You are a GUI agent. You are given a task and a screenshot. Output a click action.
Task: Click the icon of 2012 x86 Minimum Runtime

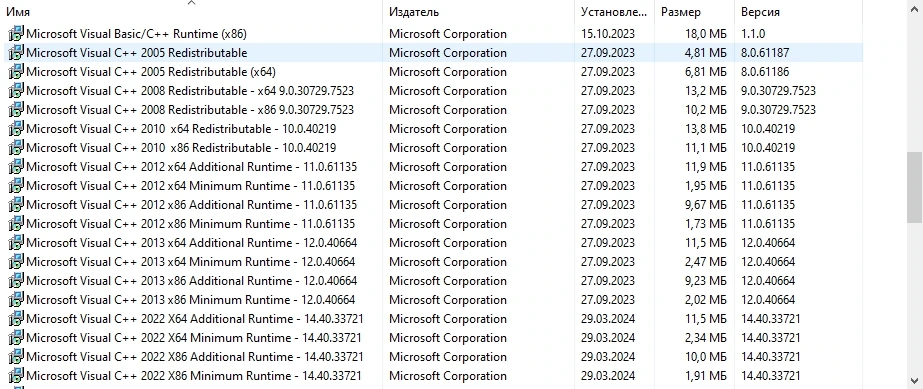pyautogui.click(x=16, y=224)
